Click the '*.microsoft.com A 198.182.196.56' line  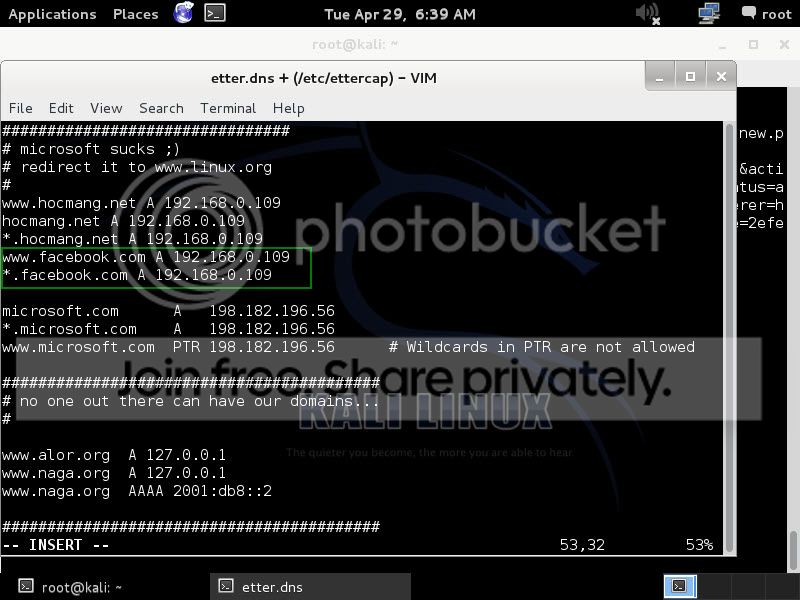pyautogui.click(x=168, y=329)
